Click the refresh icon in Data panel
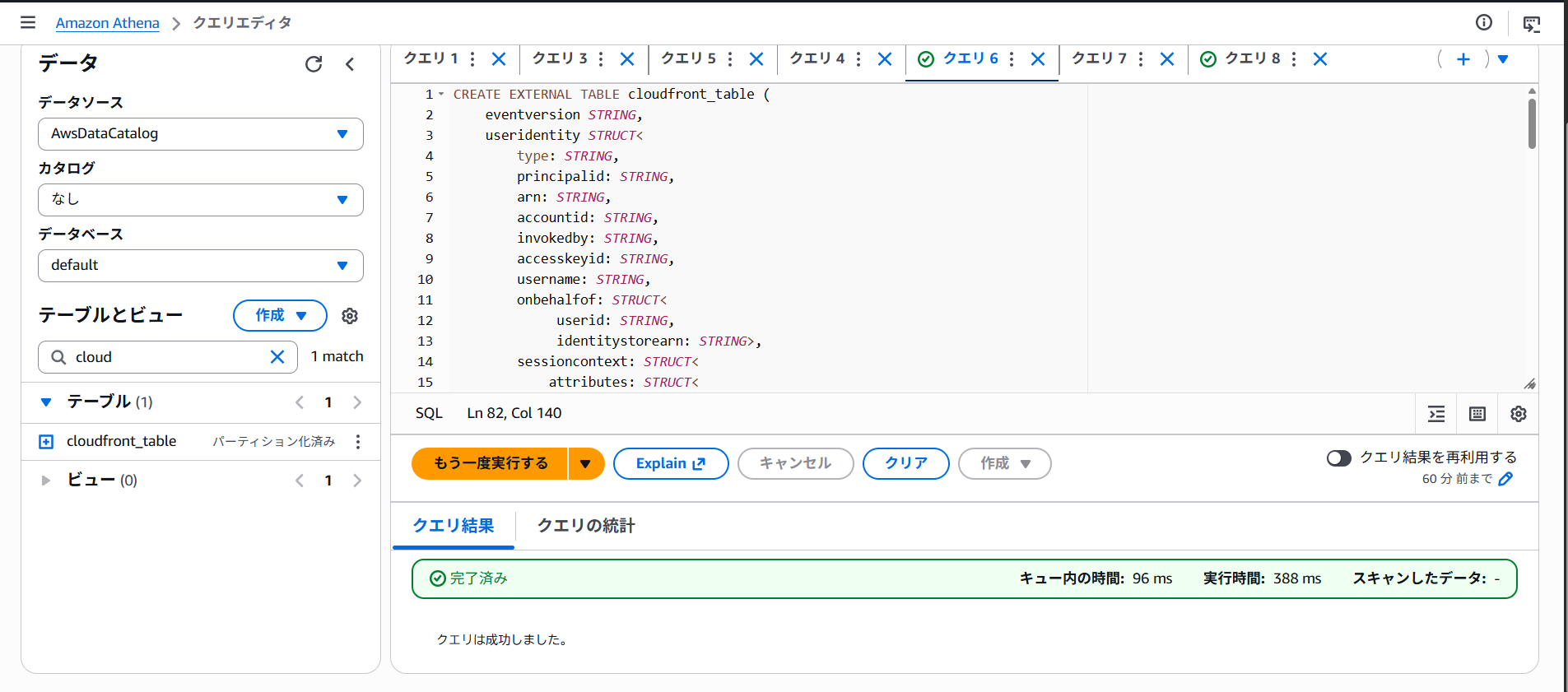This screenshot has width=1568, height=692. [314, 64]
